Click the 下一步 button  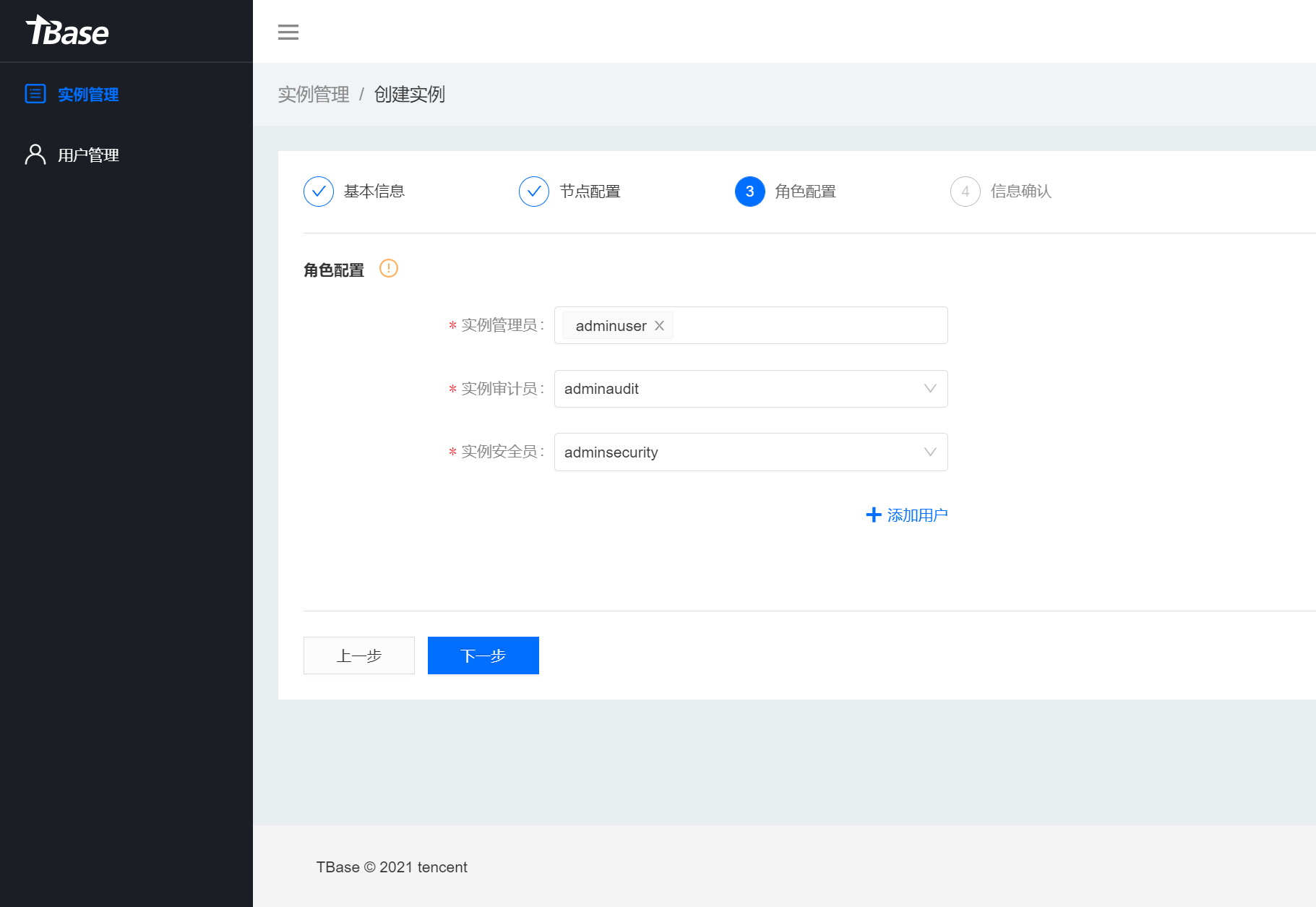(x=483, y=655)
